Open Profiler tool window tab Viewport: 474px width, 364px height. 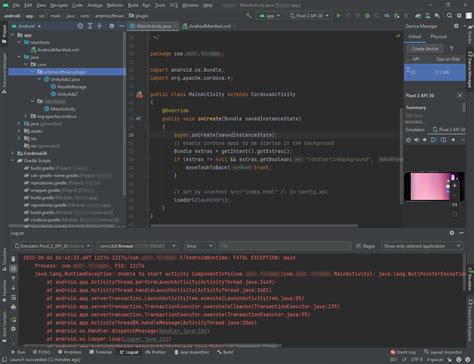[155, 352]
